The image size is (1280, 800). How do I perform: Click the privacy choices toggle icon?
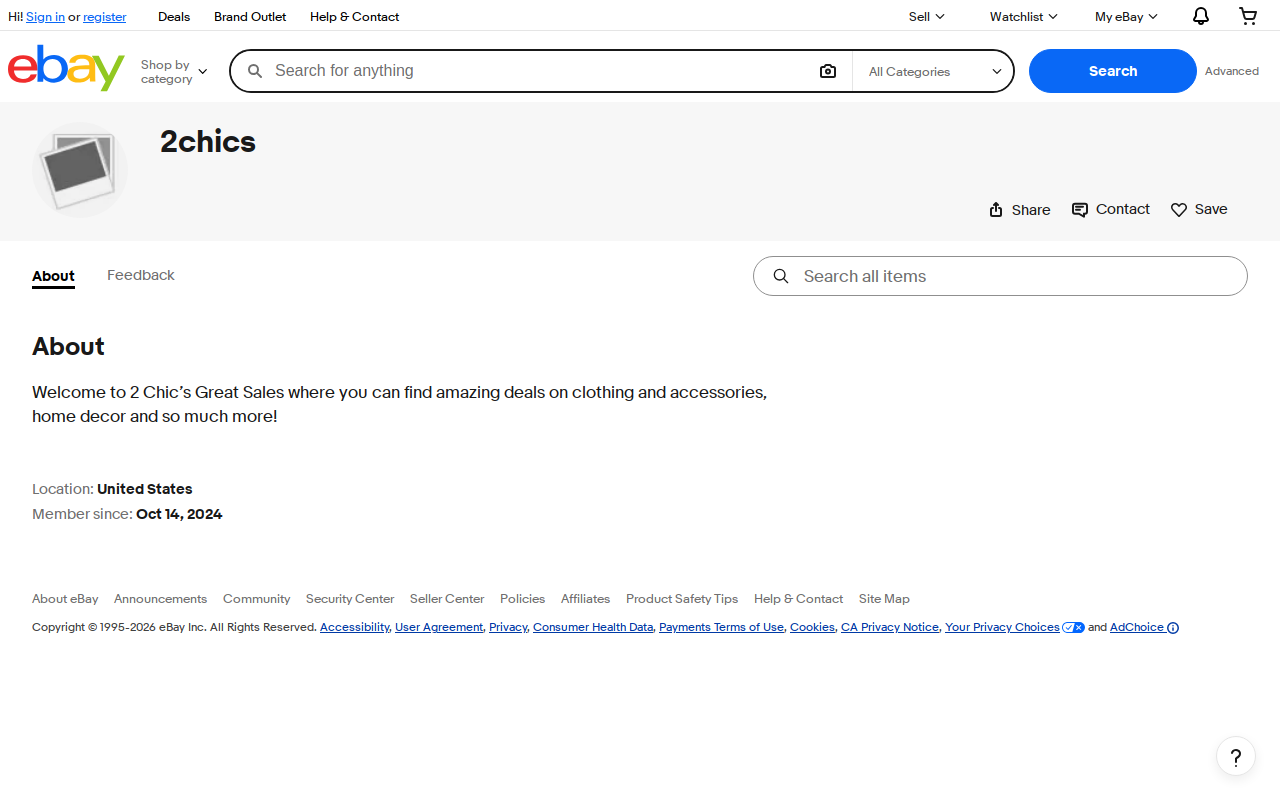click(1074, 628)
